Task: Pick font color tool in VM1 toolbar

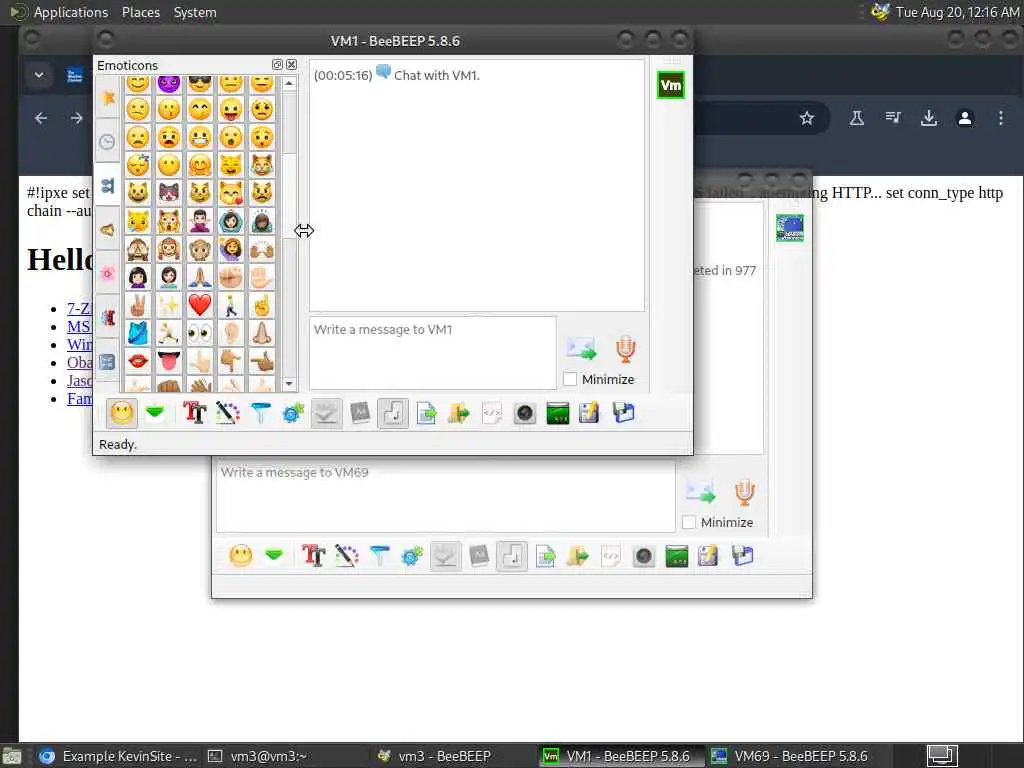Action: pos(227,413)
